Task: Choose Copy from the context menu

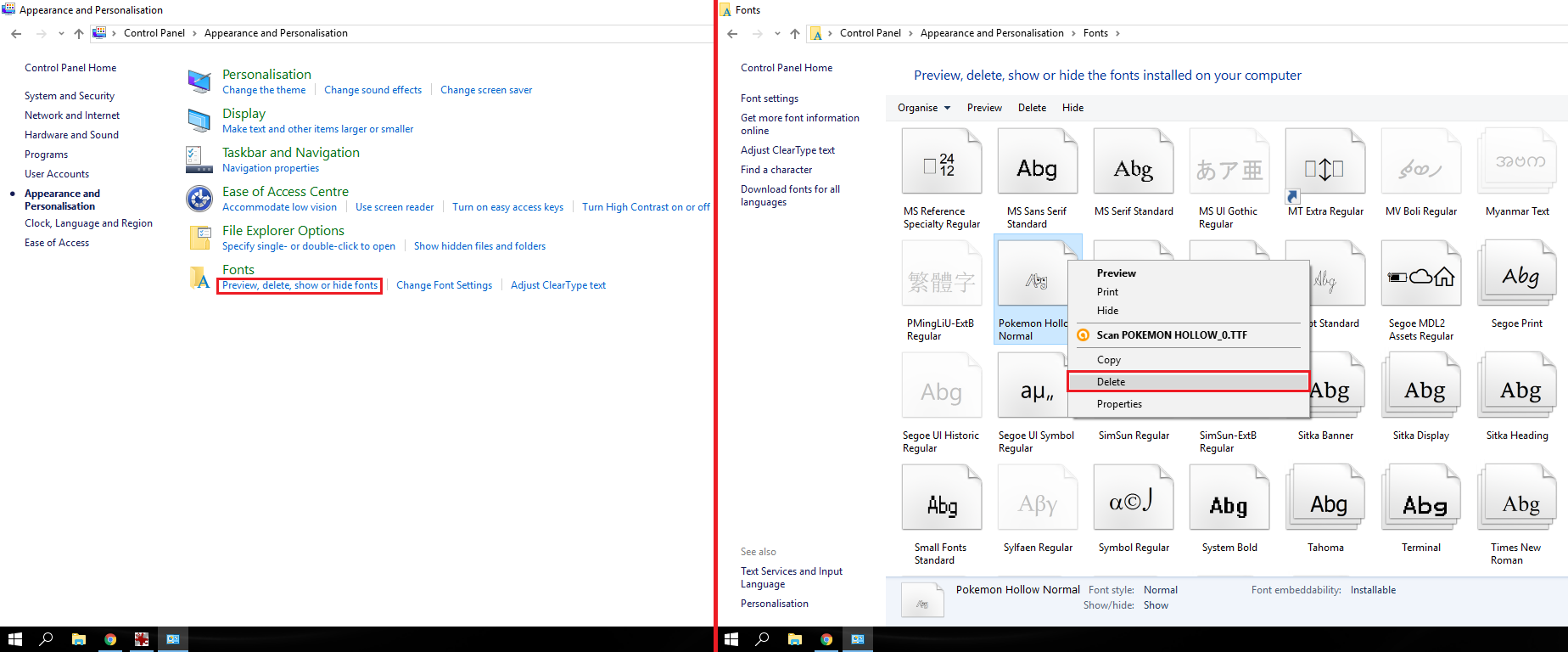Action: point(1189,360)
